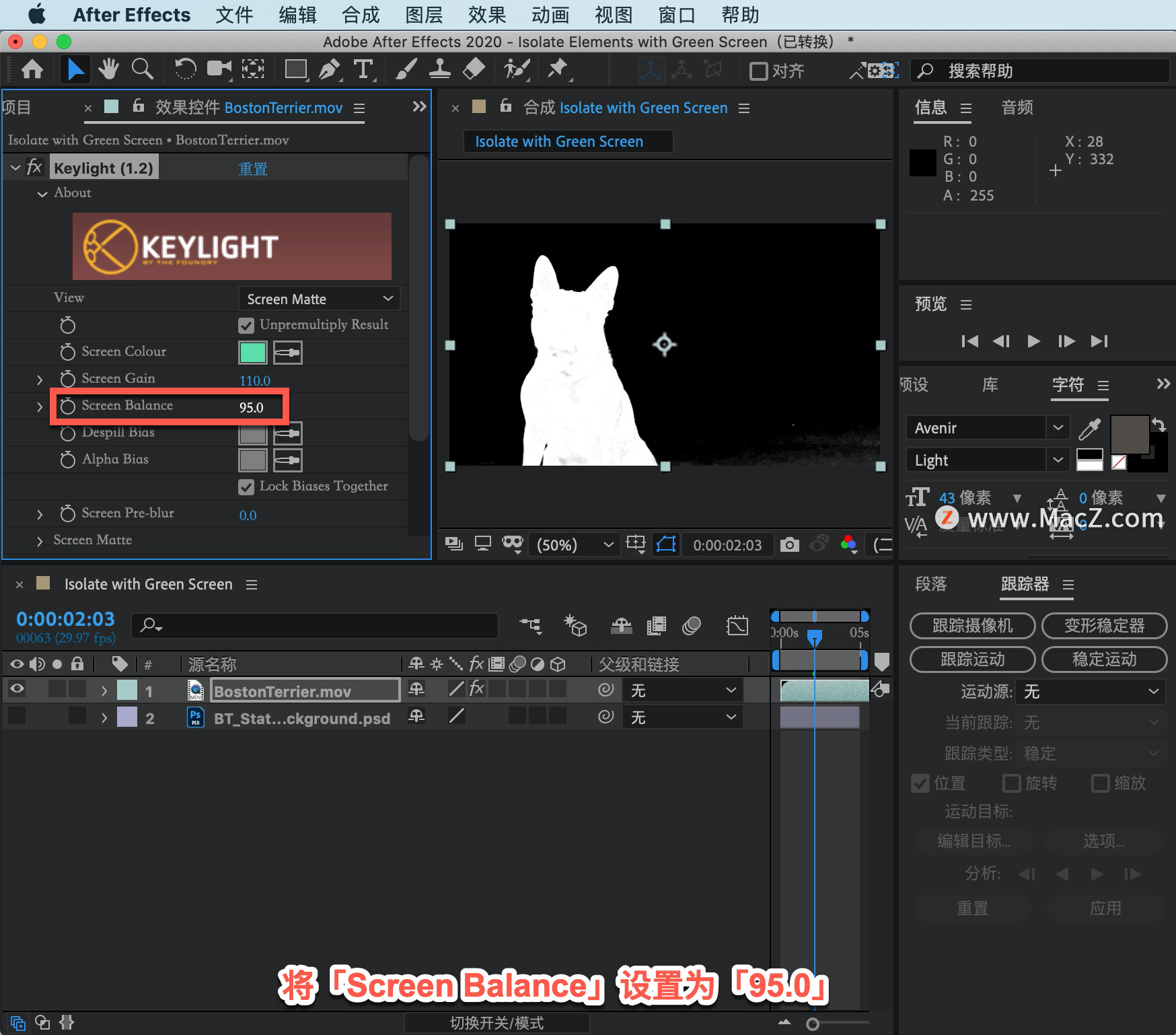Click 重置 link for Keylight
Screen dimensions: 1176x1035
pos(253,169)
